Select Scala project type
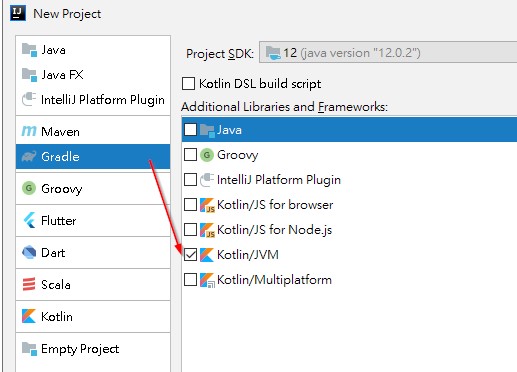 (x=93, y=284)
